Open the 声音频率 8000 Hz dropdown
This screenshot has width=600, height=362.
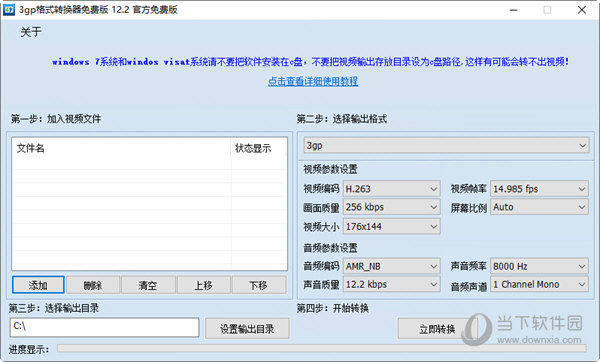point(539,266)
